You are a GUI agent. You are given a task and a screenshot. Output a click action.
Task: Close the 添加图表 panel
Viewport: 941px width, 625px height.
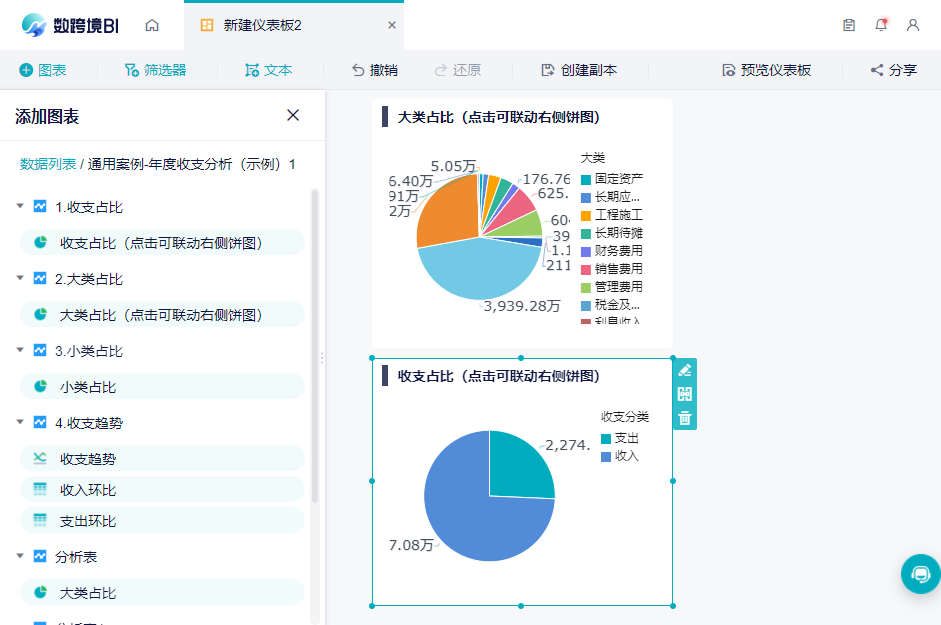[x=293, y=115]
